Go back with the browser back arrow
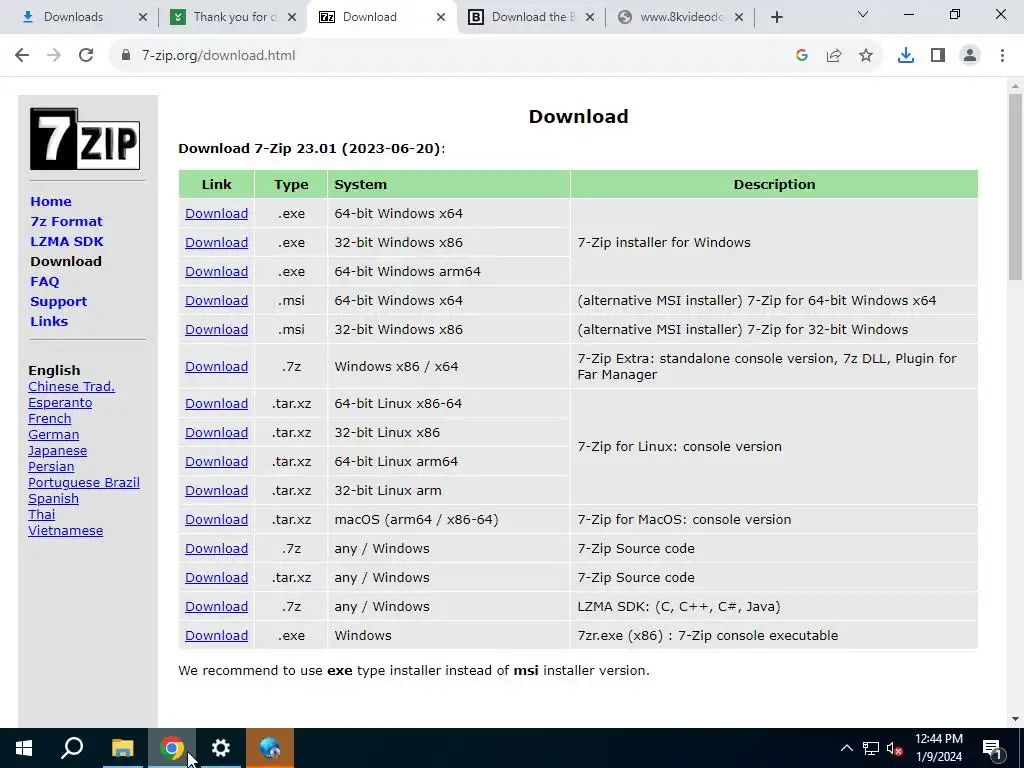The image size is (1024, 768). click(x=22, y=56)
